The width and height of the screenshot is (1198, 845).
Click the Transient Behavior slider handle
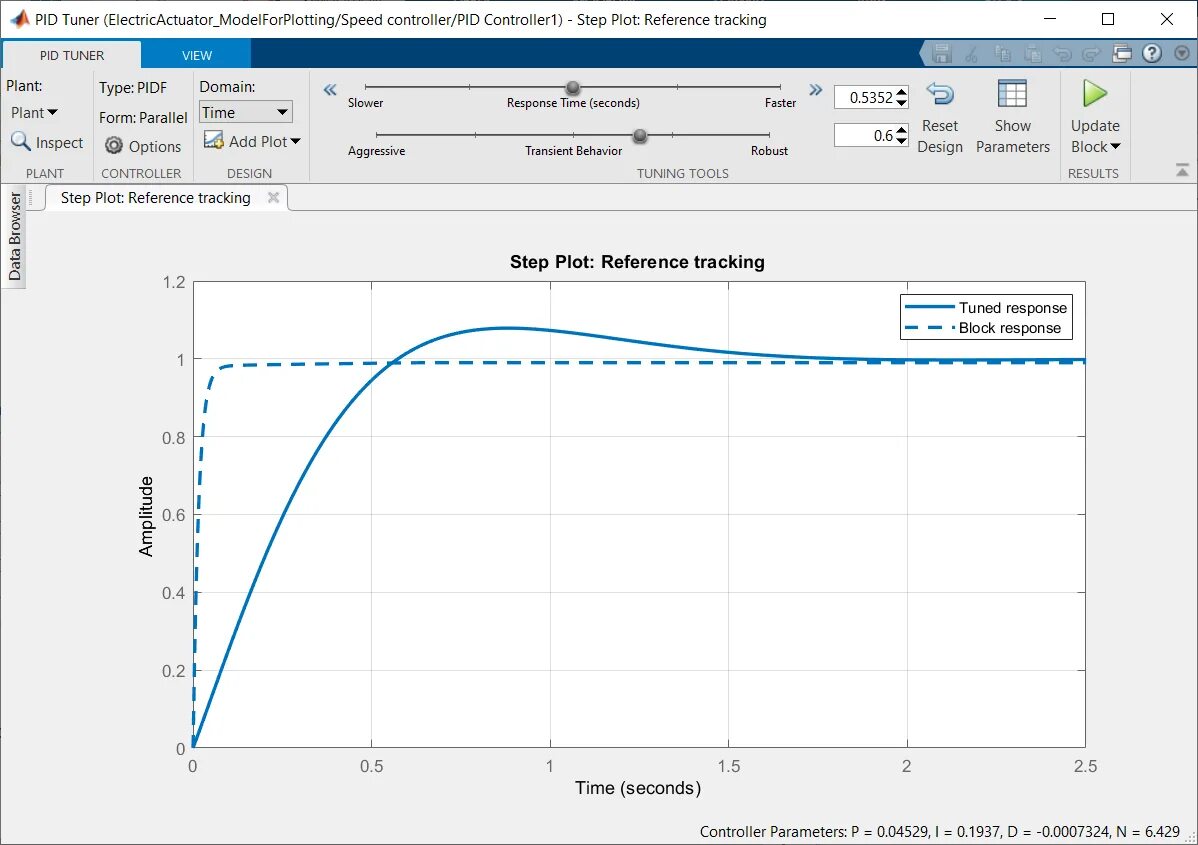(x=640, y=136)
